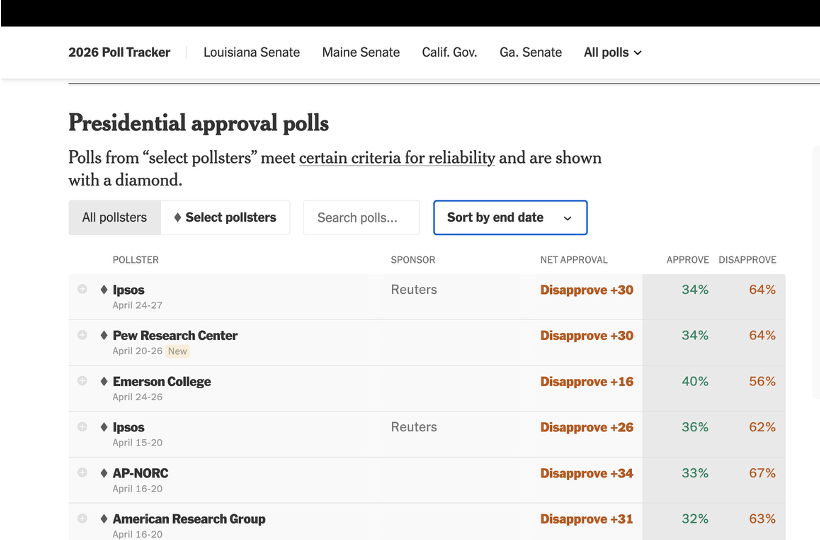Click the 40% approve value for Emerson
The height and width of the screenshot is (540, 820).
pos(695,382)
